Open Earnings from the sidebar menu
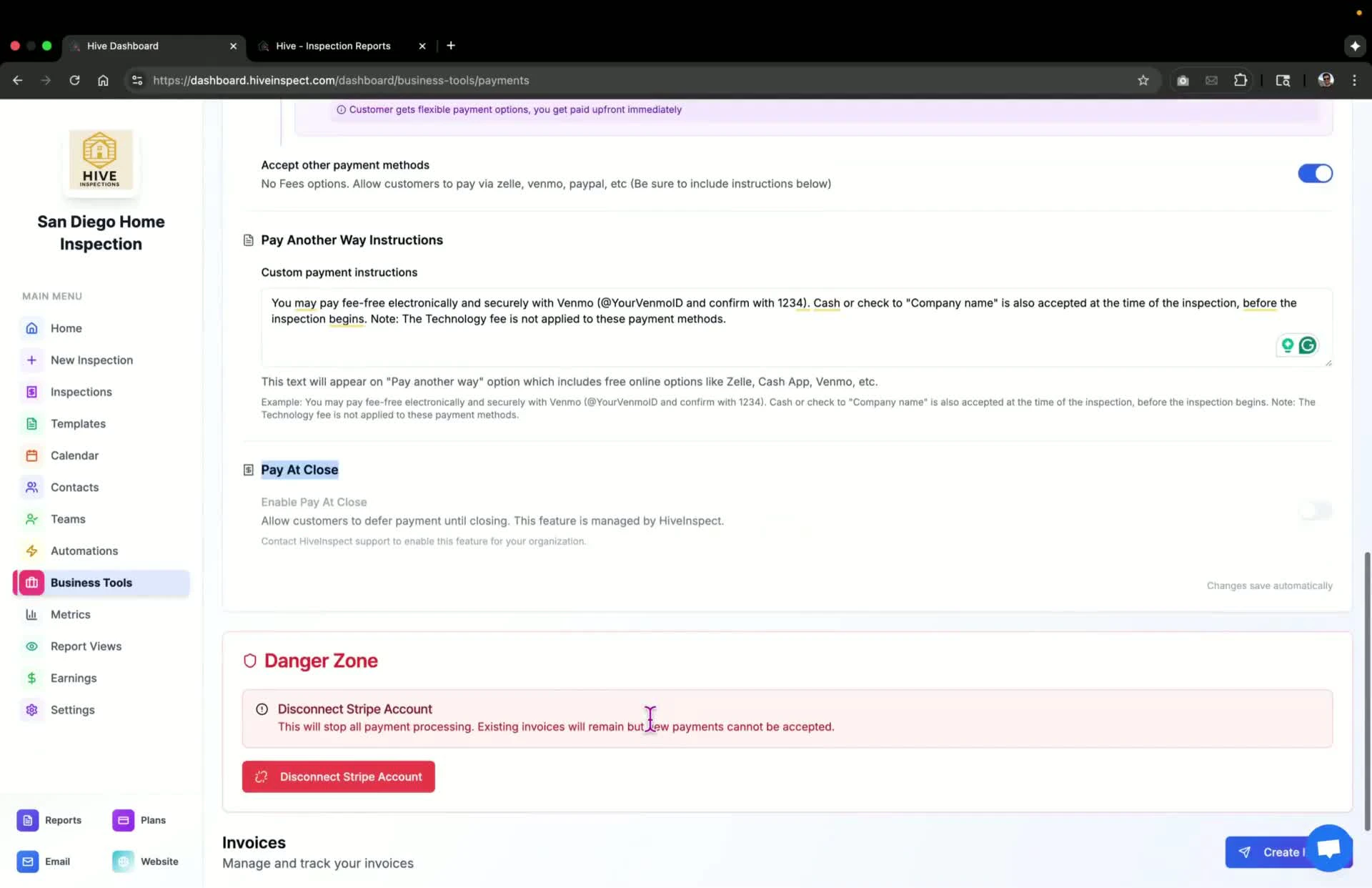The image size is (1372, 888). pyautogui.click(x=74, y=678)
